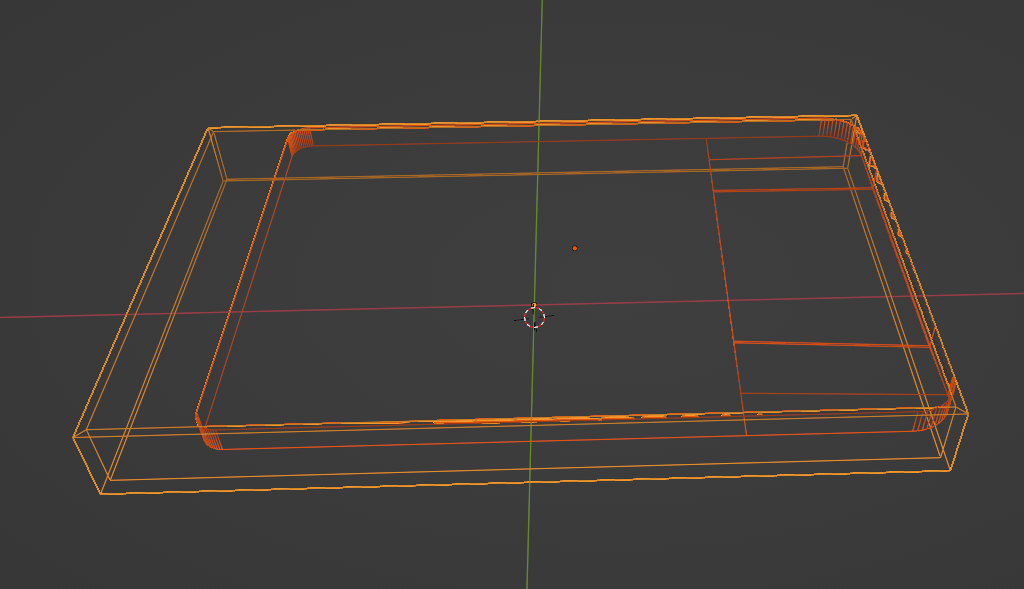Click the vertical divider edge inside the tray

727,290
